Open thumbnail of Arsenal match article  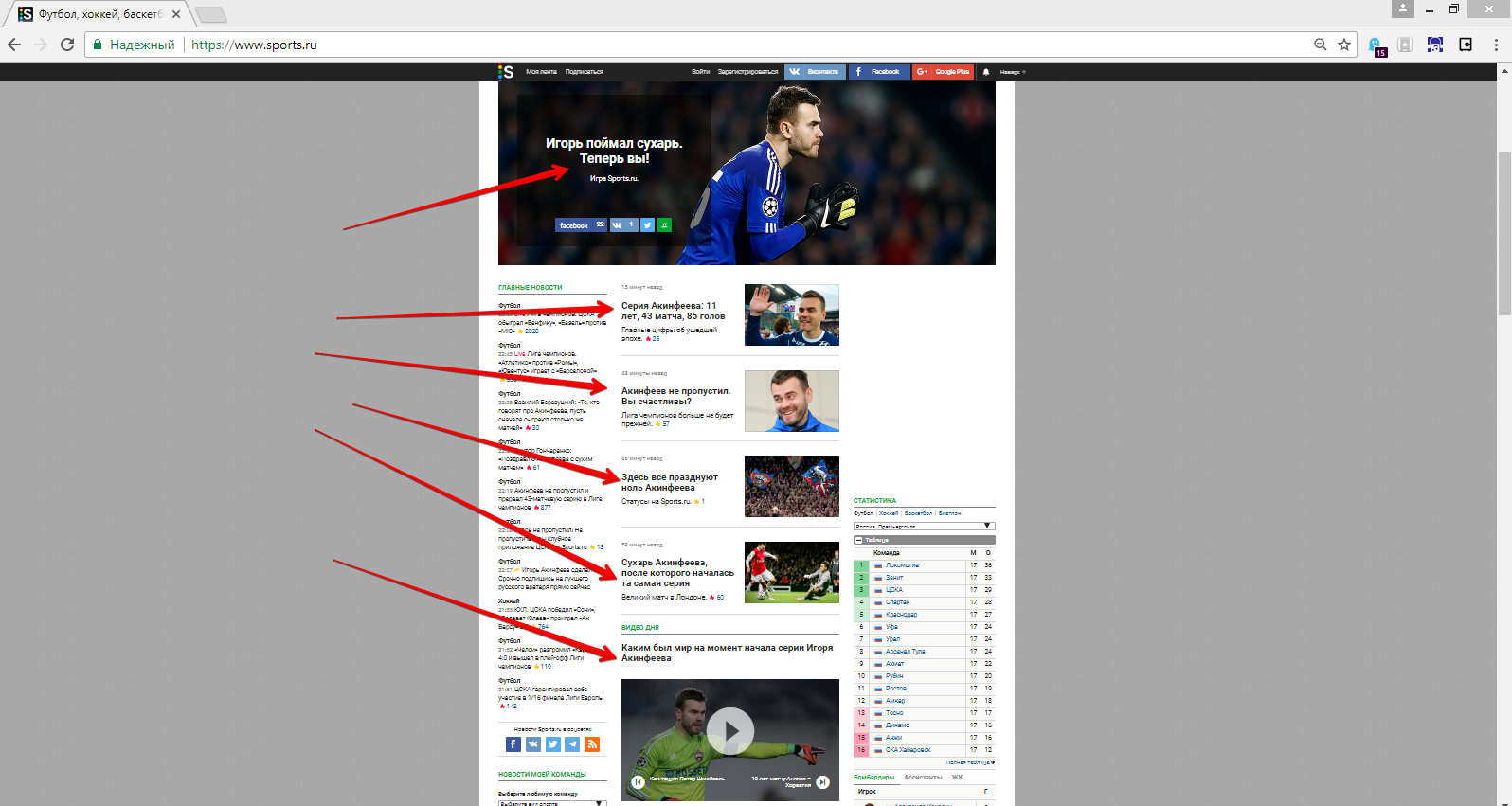point(791,572)
